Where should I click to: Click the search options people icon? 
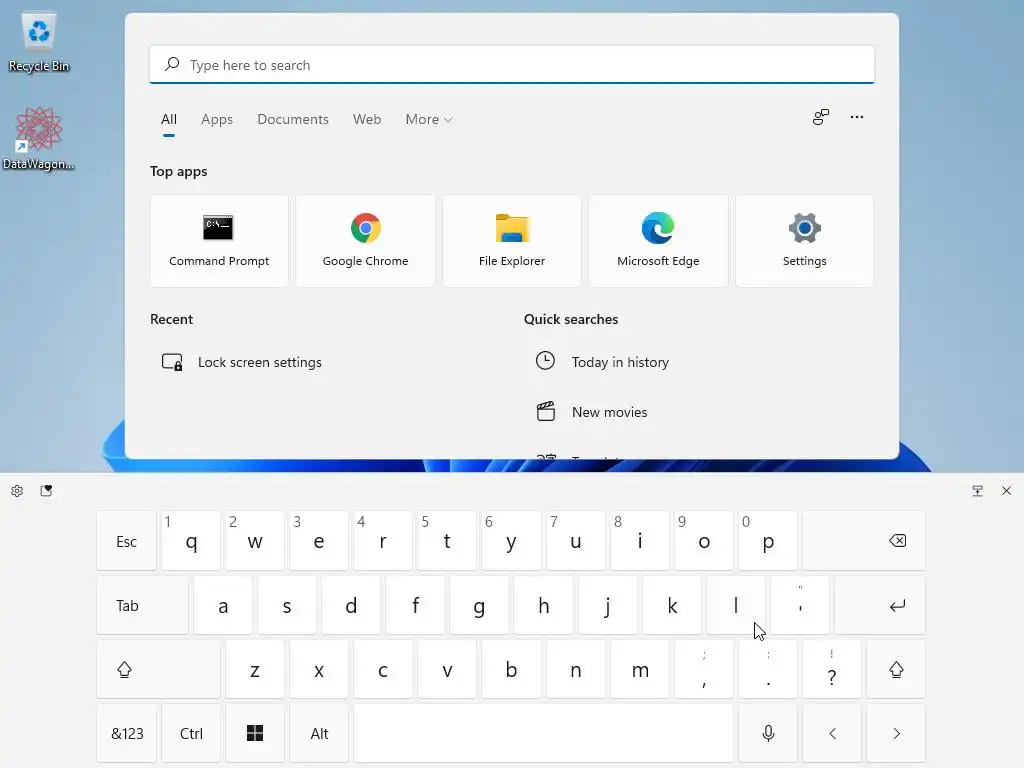pyautogui.click(x=820, y=117)
